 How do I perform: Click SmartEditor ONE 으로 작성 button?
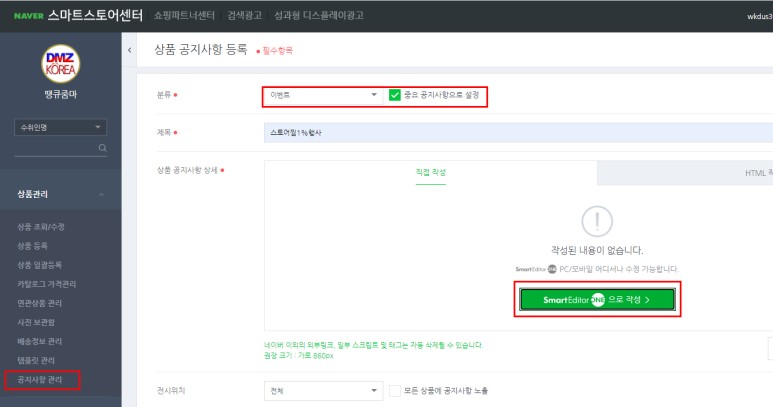coord(597,300)
